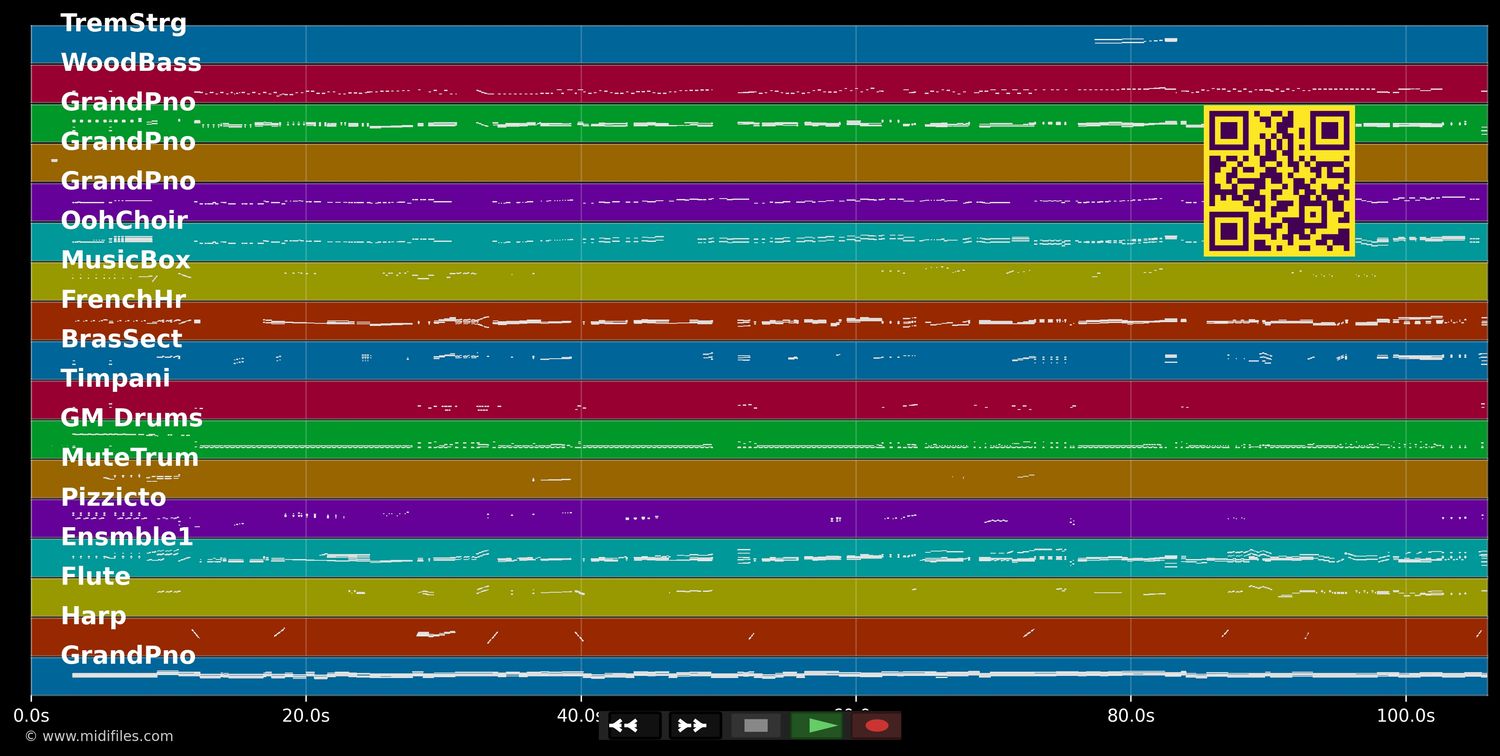This screenshot has width=1500, height=756.
Task: Choose the MusicBox track label
Action: click(x=125, y=260)
